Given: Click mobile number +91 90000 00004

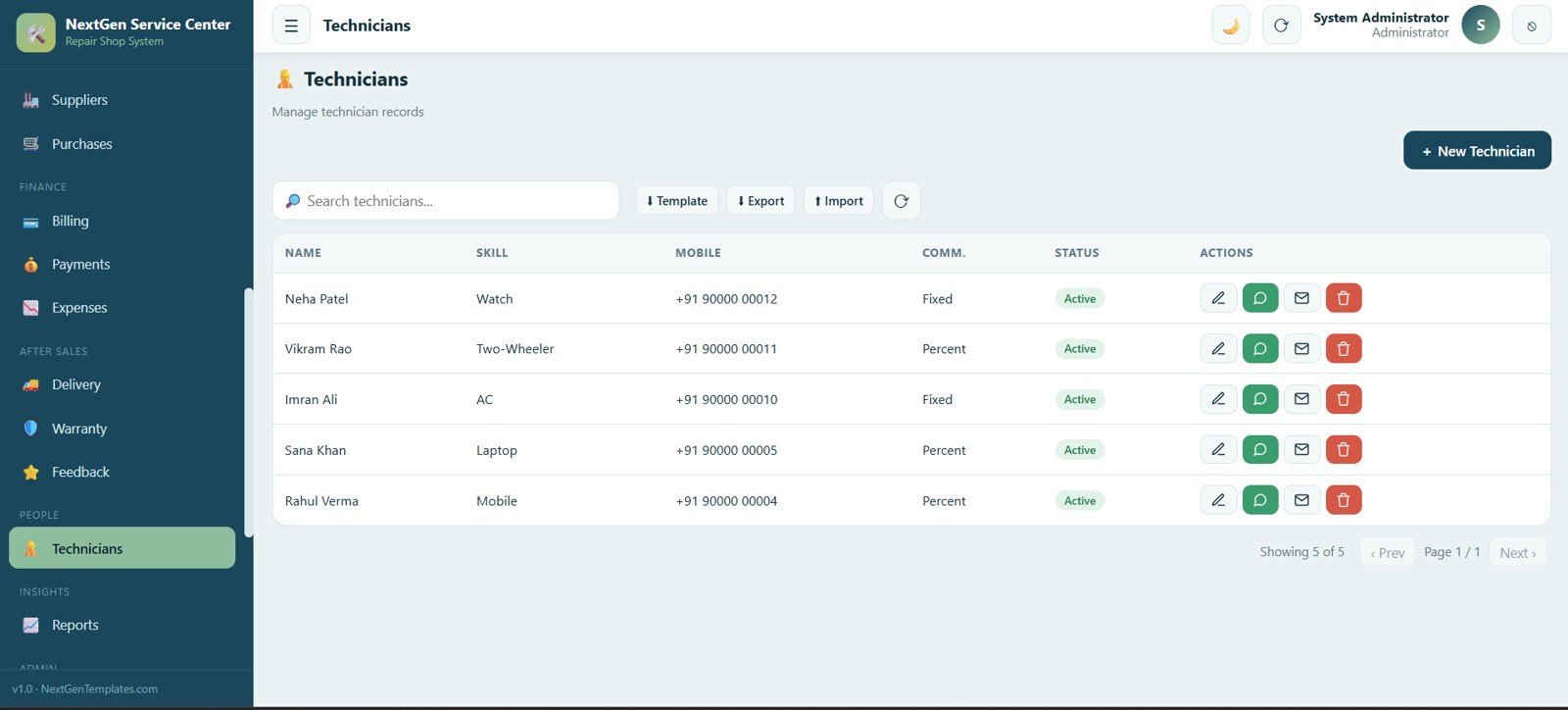Looking at the screenshot, I should coord(726,501).
